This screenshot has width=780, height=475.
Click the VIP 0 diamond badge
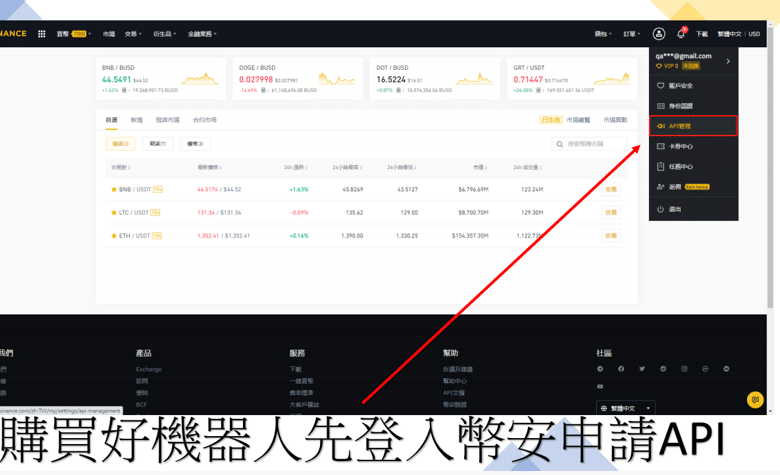tap(667, 66)
